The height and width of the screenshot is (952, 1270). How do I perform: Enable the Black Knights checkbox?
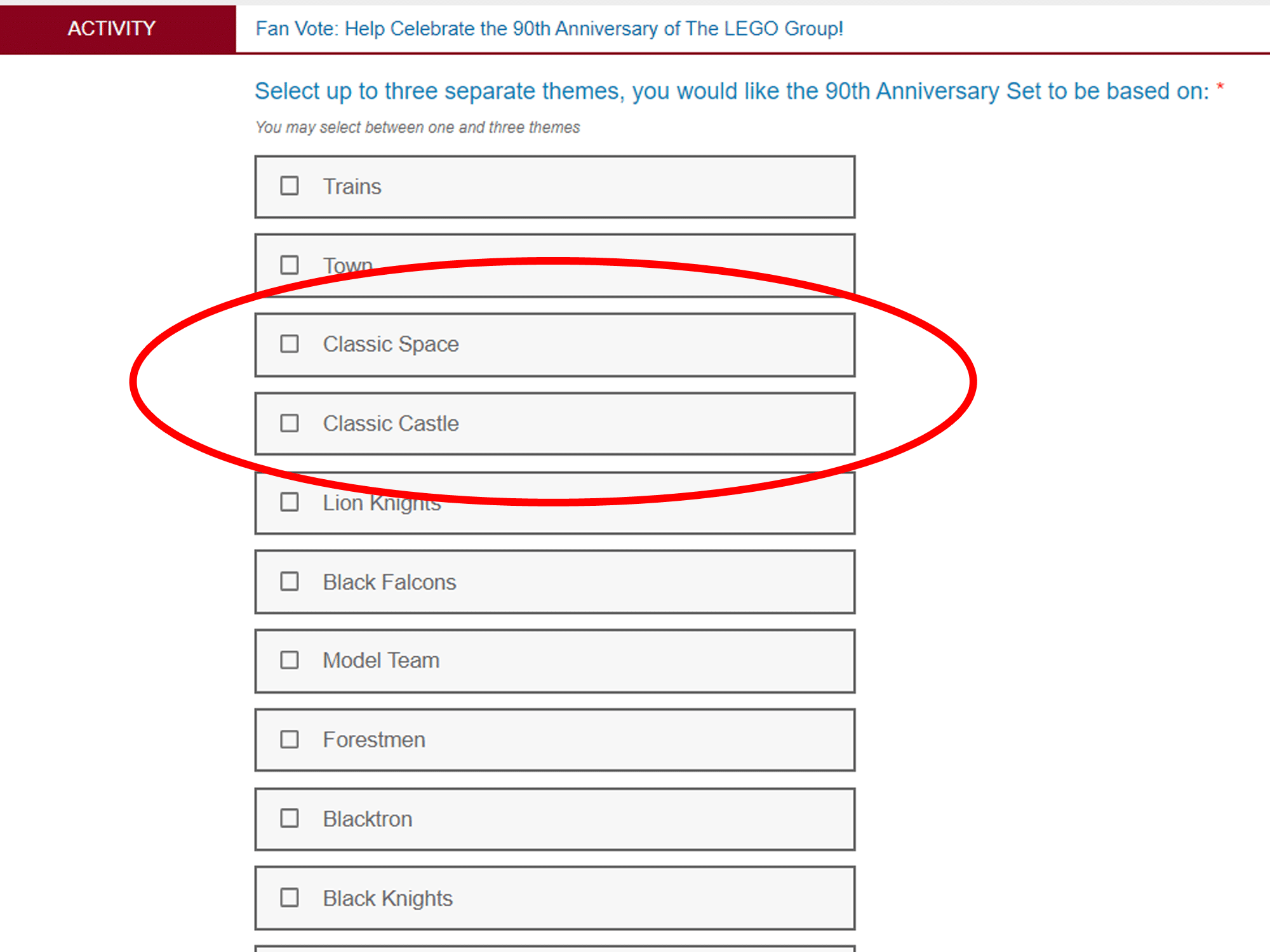290,897
